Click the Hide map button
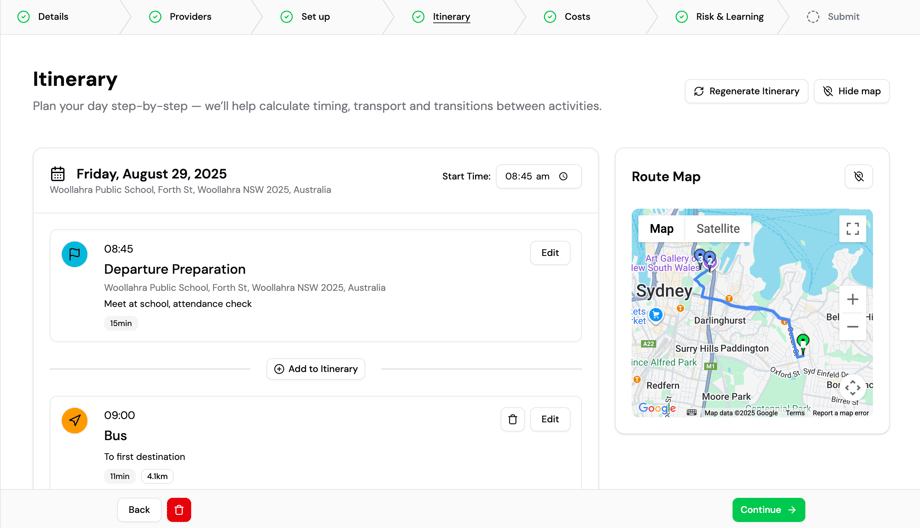Screen dimensions: 920x528 pos(851,91)
